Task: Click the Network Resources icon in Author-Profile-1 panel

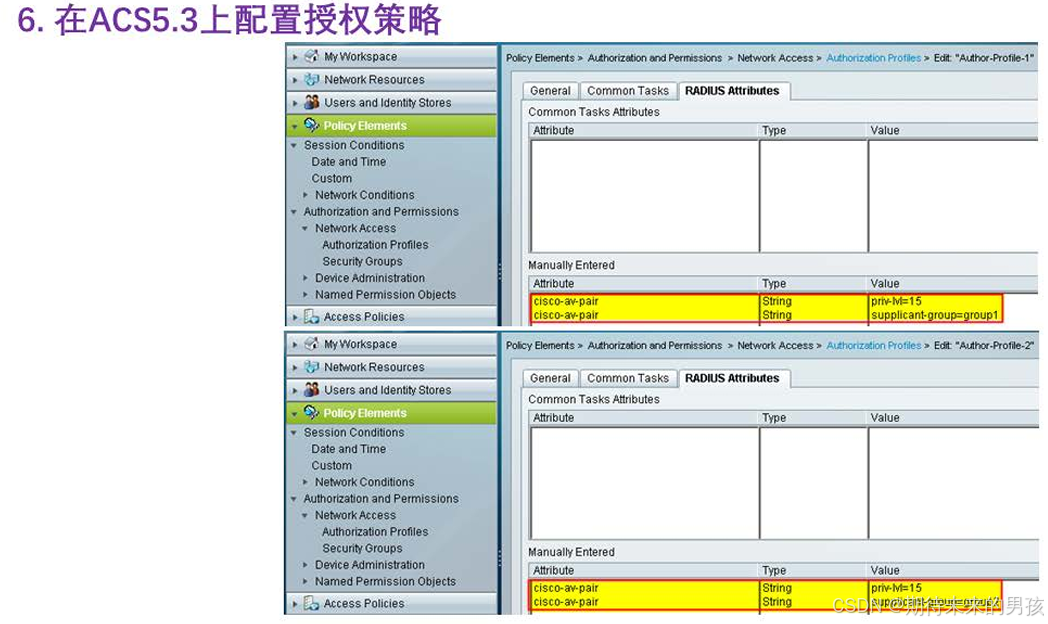Action: tap(311, 80)
